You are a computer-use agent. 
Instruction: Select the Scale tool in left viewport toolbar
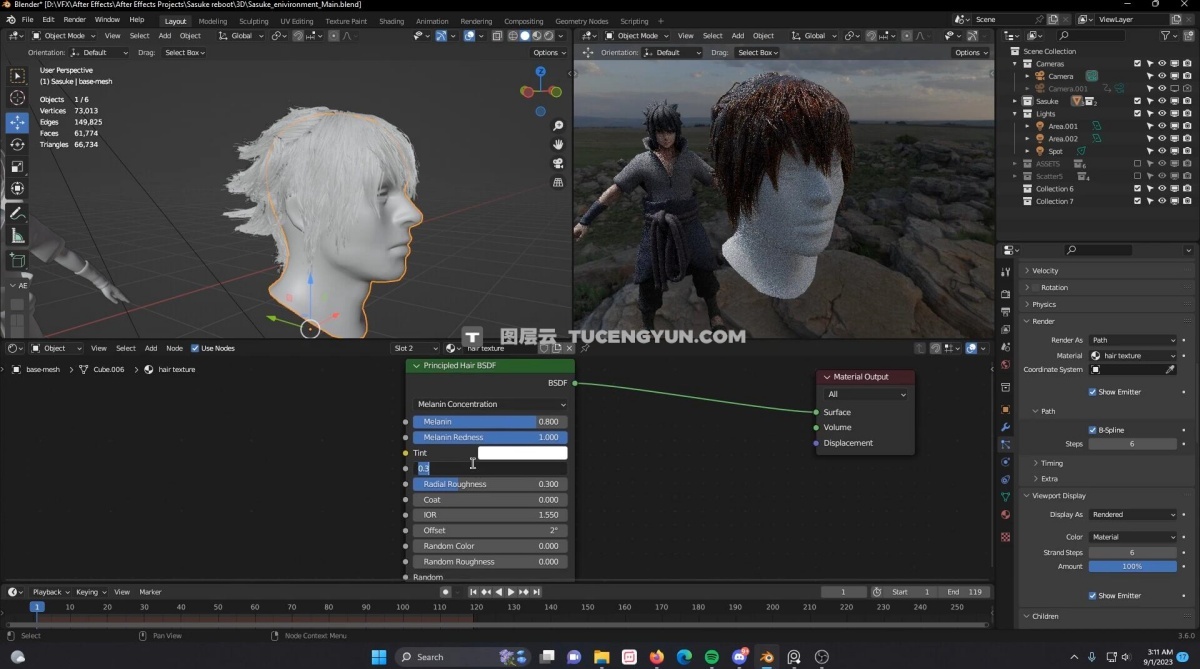tap(18, 166)
